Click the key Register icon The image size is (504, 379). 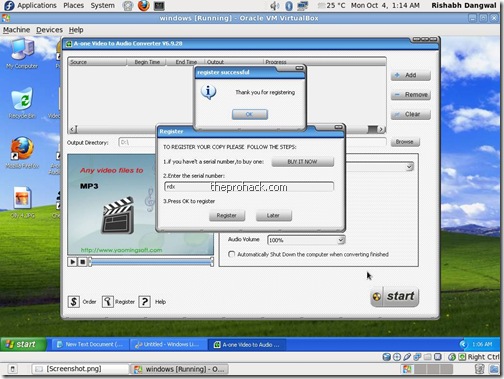tap(108, 302)
